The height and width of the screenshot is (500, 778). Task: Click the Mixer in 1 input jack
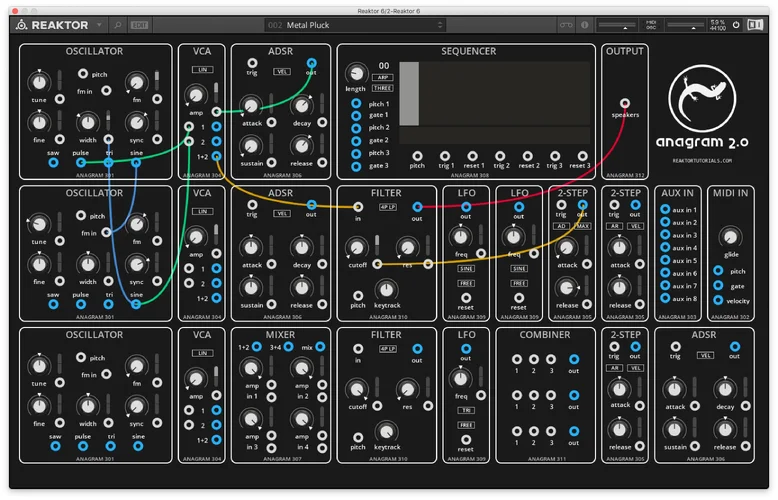[271, 397]
